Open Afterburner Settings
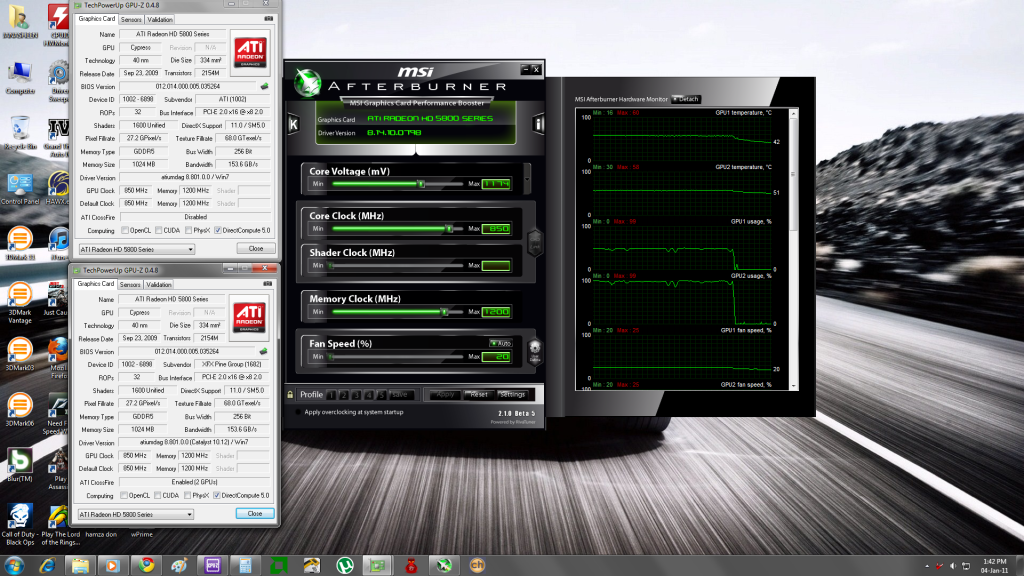This screenshot has width=1024, height=576. [512, 394]
